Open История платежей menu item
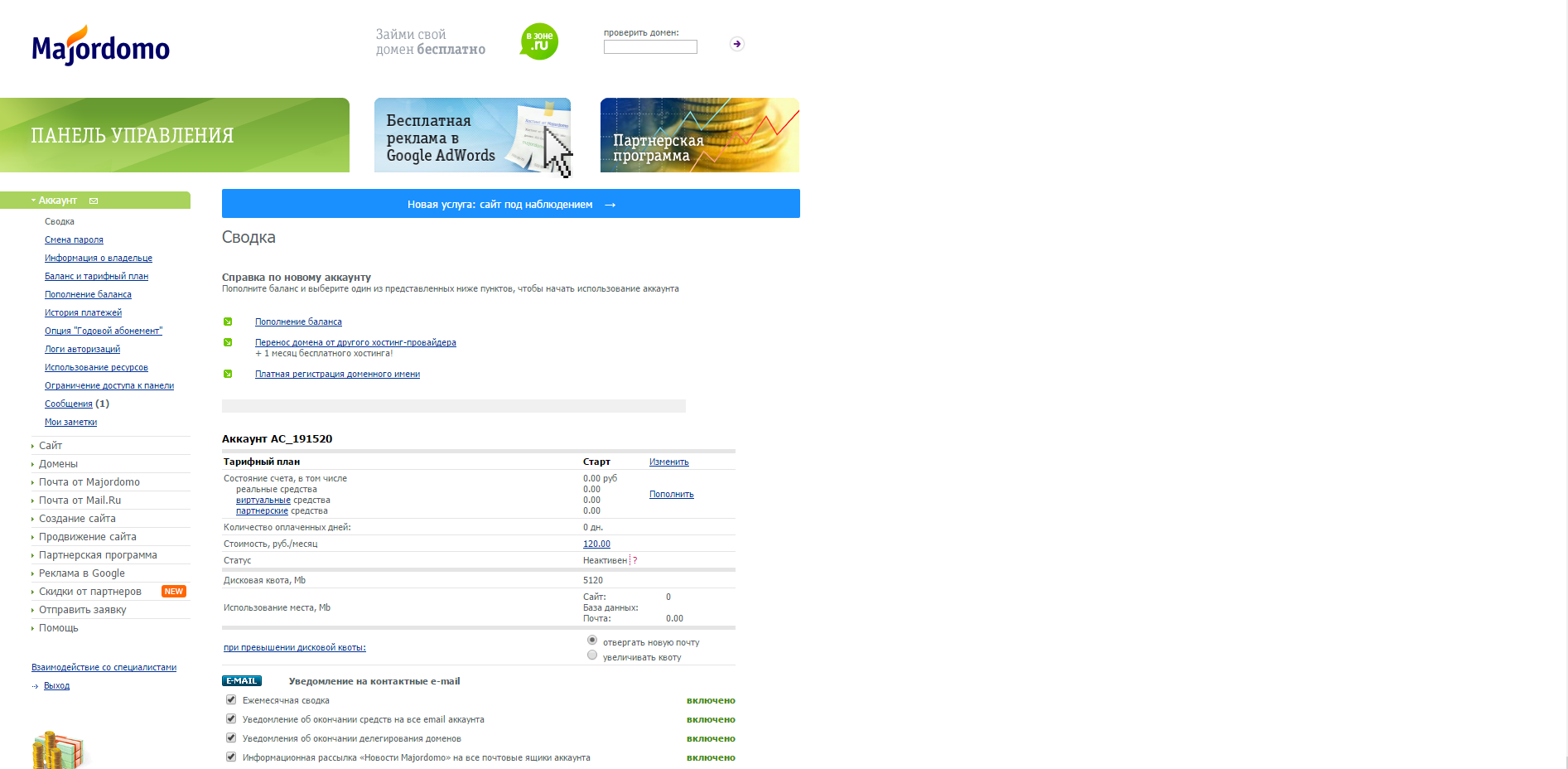The height and width of the screenshot is (769, 1568). point(83,312)
